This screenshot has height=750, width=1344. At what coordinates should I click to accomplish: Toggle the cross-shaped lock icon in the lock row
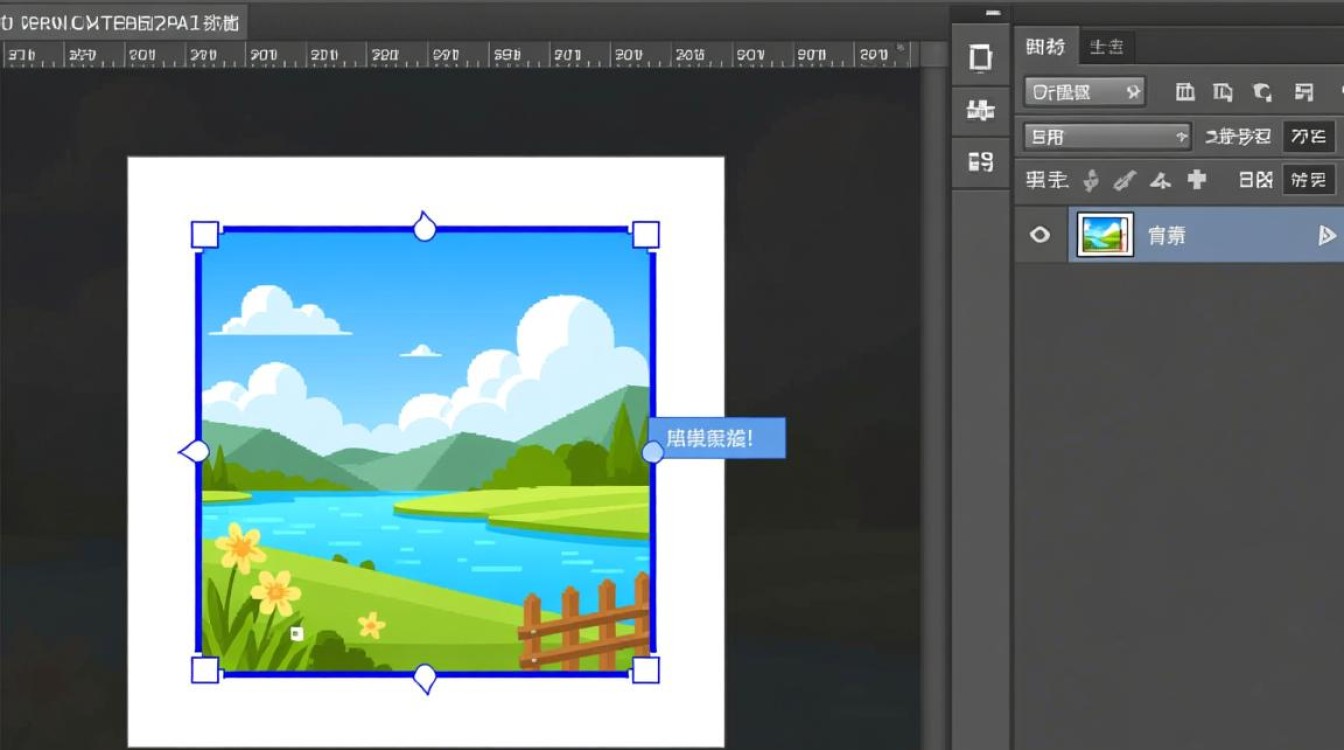(1197, 181)
